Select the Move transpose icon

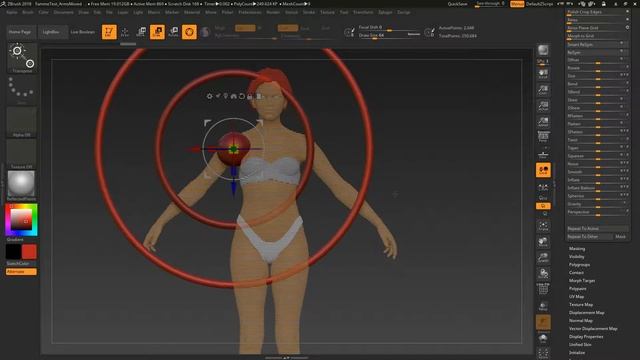pyautogui.click(x=141, y=32)
